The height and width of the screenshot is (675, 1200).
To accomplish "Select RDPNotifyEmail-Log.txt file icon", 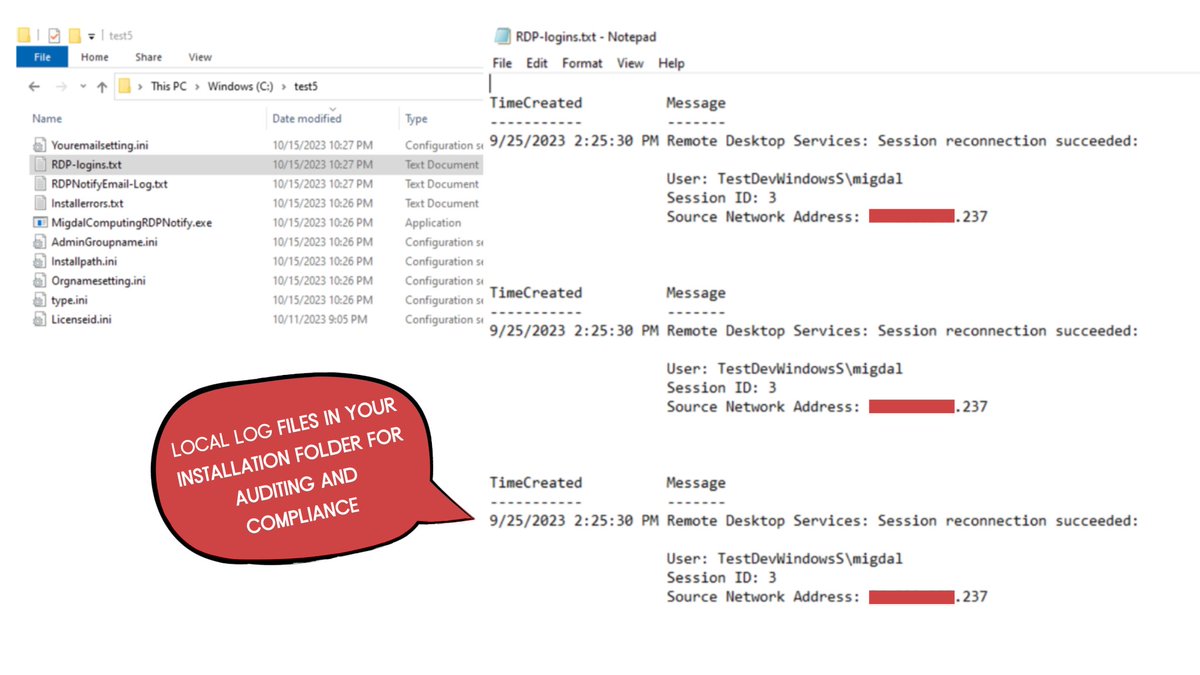I will pyautogui.click(x=40, y=184).
